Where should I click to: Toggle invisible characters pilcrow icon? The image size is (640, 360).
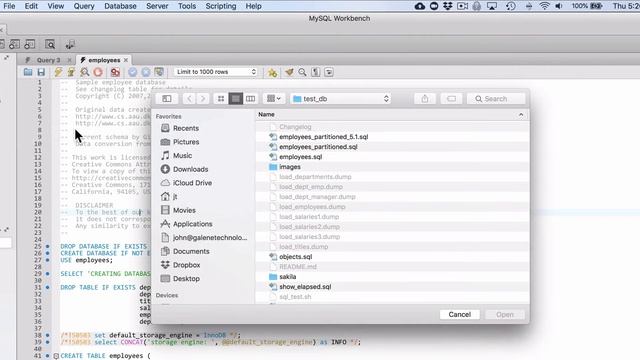[316, 72]
